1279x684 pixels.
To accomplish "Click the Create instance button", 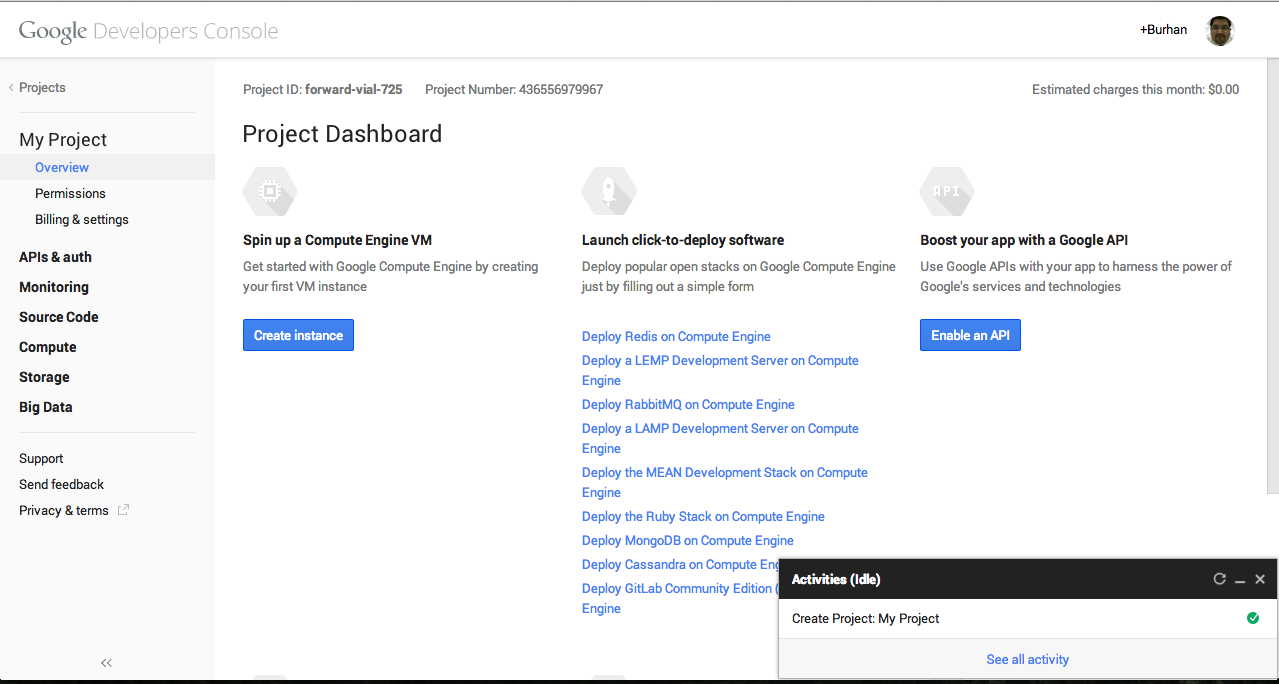I will point(298,335).
